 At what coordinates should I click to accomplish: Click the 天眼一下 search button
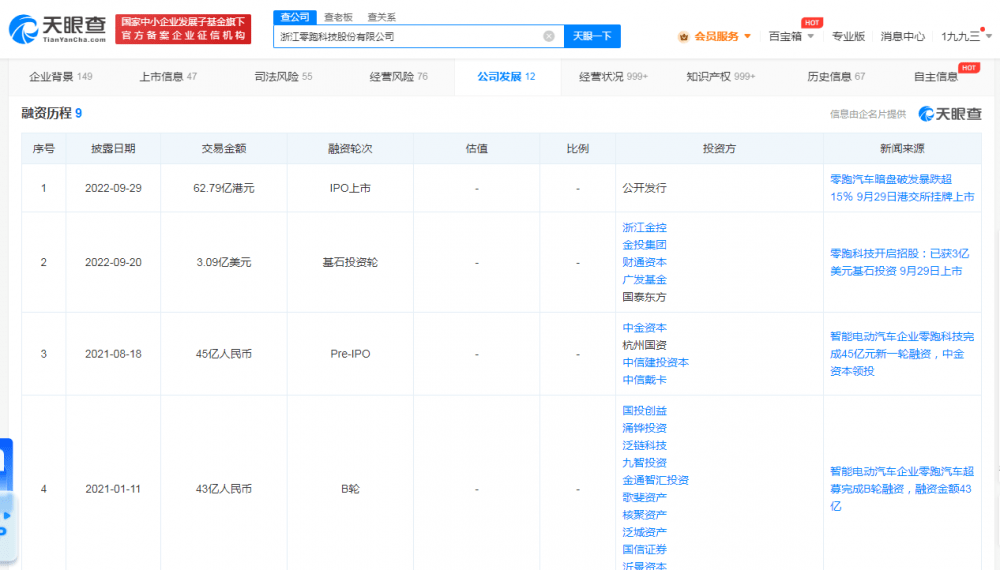(592, 36)
